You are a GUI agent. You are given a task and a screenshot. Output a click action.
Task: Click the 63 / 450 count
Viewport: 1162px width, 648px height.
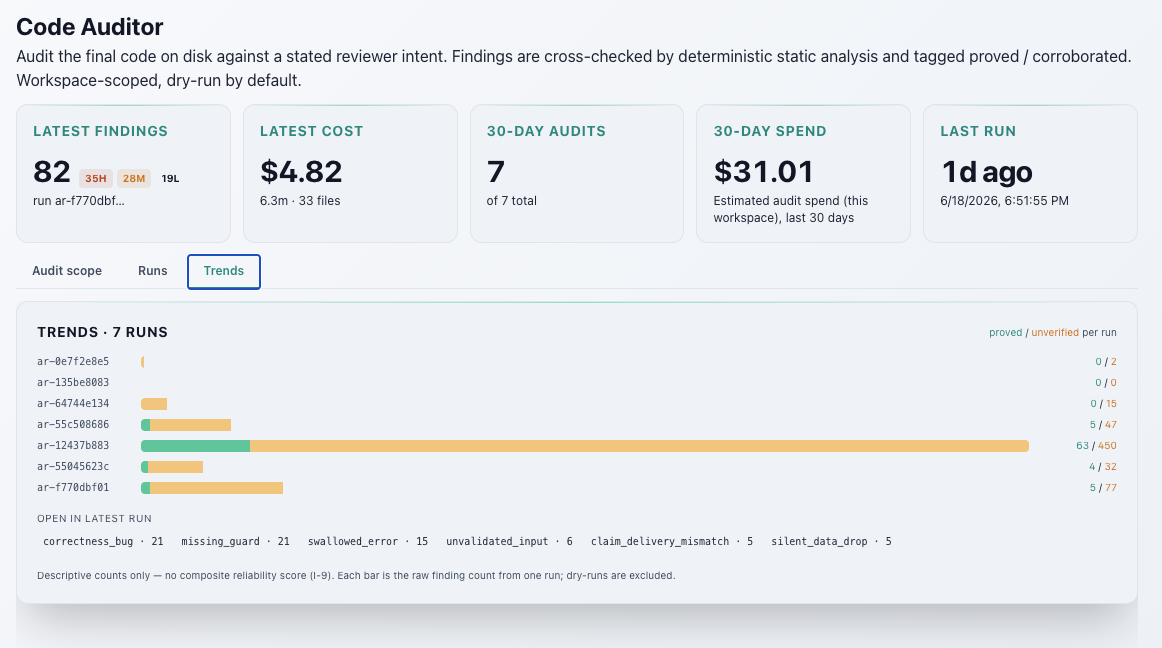1096,446
